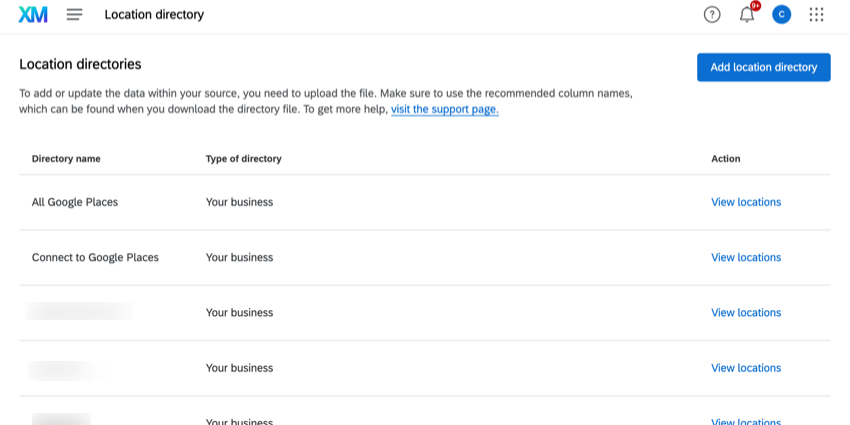View locations for Connect to Google Places

click(x=746, y=257)
